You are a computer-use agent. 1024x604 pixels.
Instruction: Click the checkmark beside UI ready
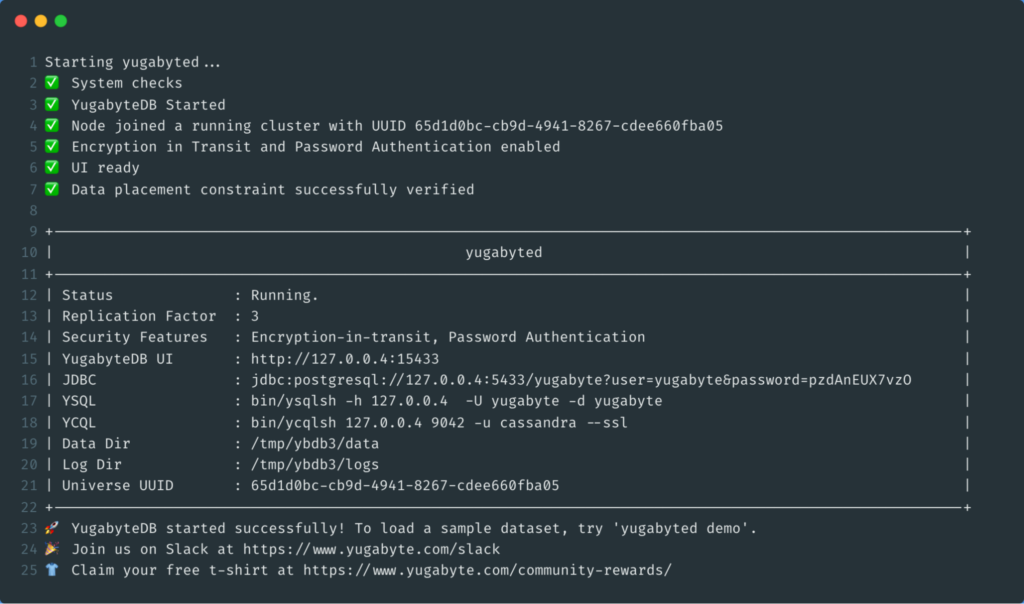52,167
